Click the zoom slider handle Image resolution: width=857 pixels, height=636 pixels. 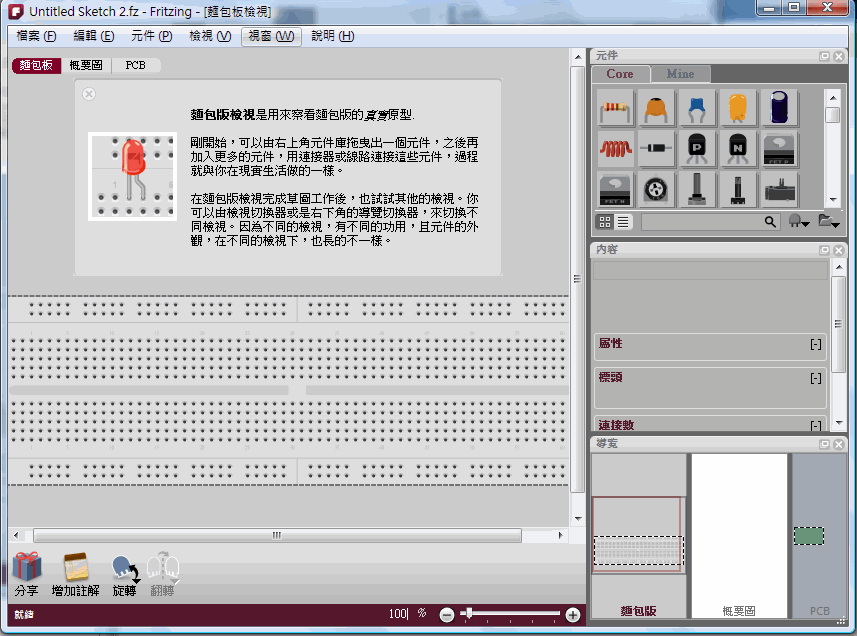468,613
